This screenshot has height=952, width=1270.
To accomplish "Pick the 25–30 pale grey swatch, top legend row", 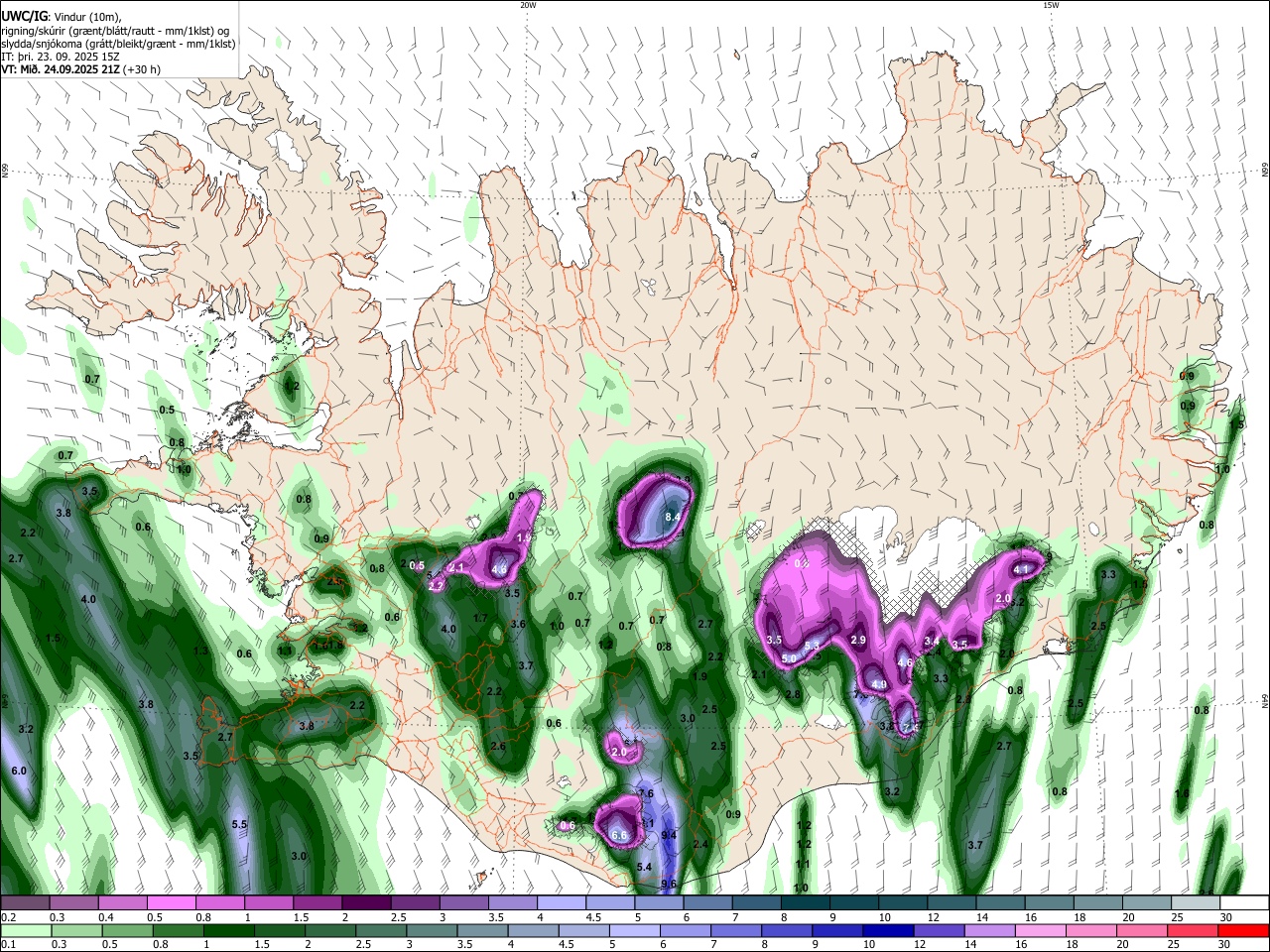I will (1197, 903).
